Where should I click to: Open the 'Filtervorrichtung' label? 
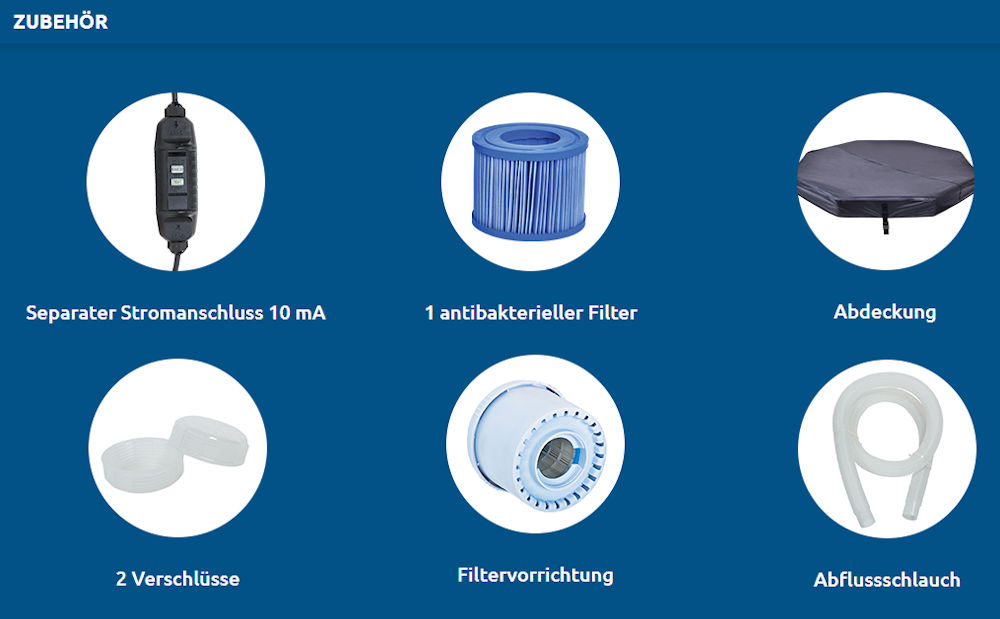(x=536, y=575)
